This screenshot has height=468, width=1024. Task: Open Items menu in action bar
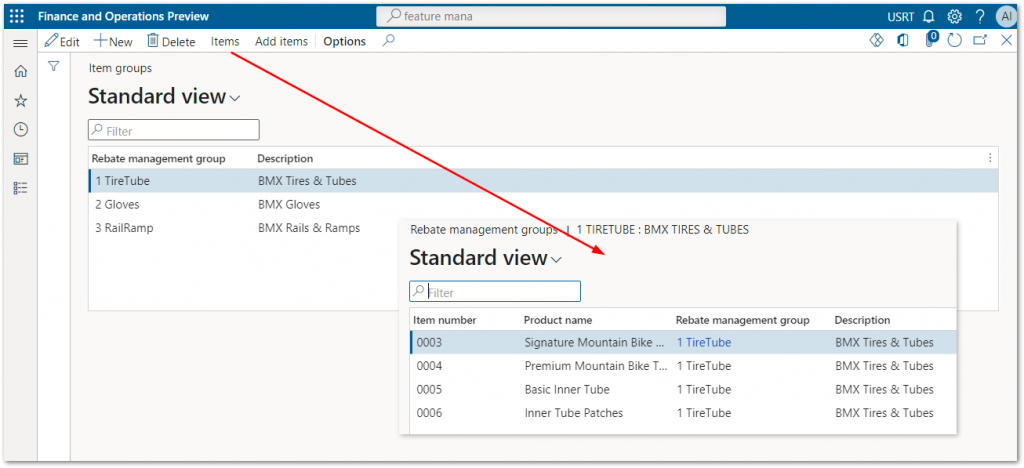225,41
